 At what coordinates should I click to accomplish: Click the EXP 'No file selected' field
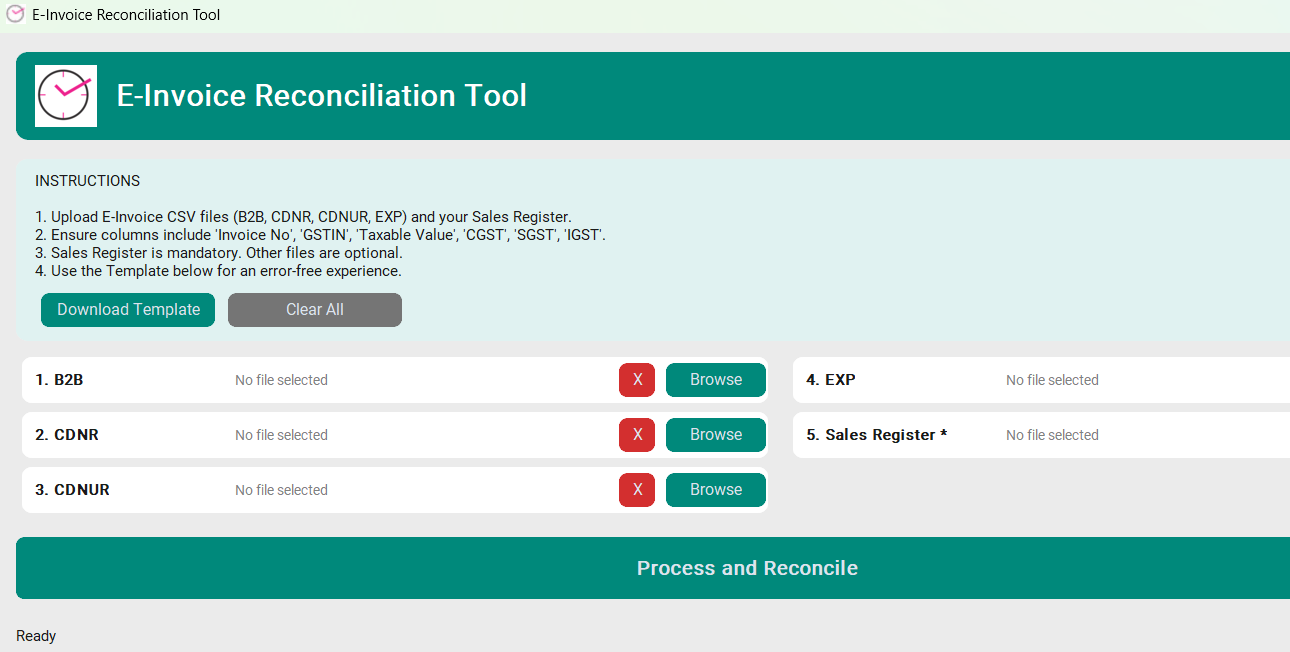point(1052,380)
